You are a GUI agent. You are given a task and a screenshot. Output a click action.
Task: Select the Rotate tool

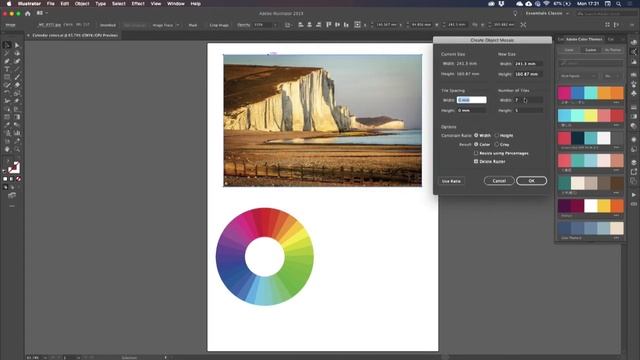tap(7, 93)
